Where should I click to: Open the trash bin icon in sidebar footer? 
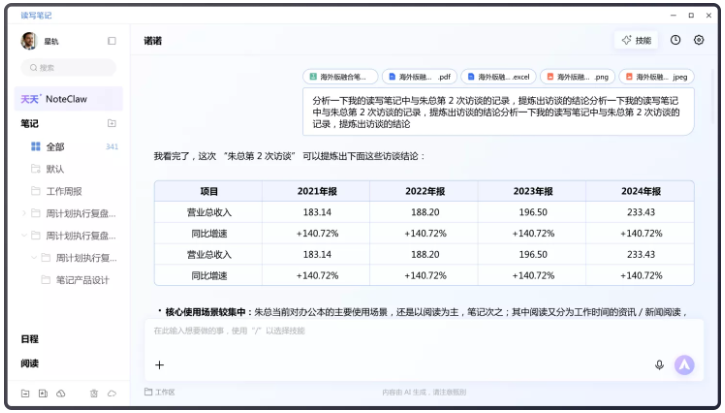[94, 394]
